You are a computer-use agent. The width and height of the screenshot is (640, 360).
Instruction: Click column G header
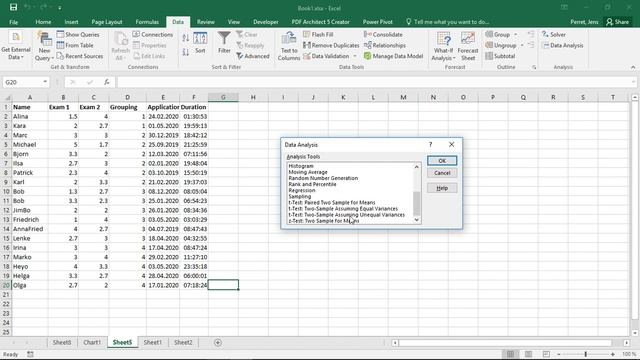(x=223, y=97)
